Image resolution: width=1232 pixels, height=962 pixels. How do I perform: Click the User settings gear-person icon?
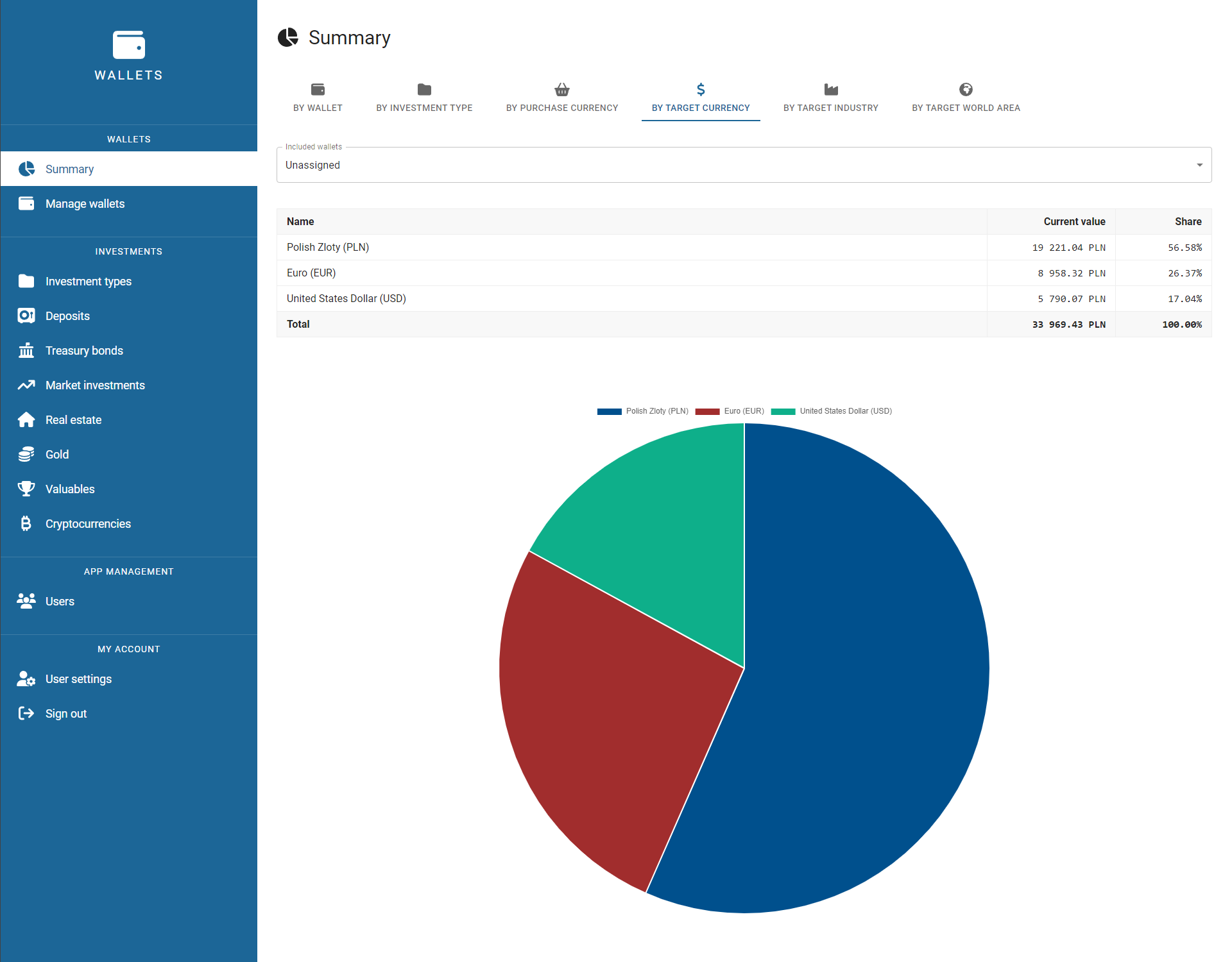coord(26,679)
